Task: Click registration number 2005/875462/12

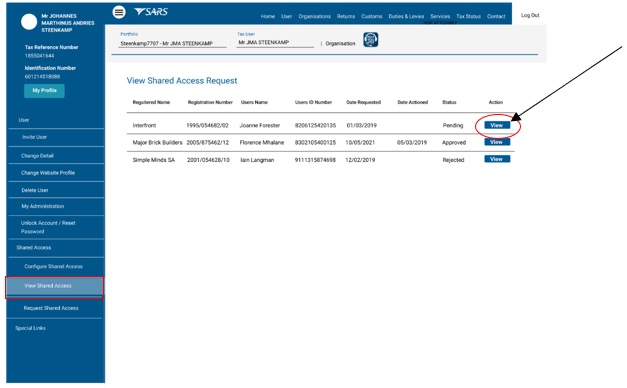Action: pos(208,142)
